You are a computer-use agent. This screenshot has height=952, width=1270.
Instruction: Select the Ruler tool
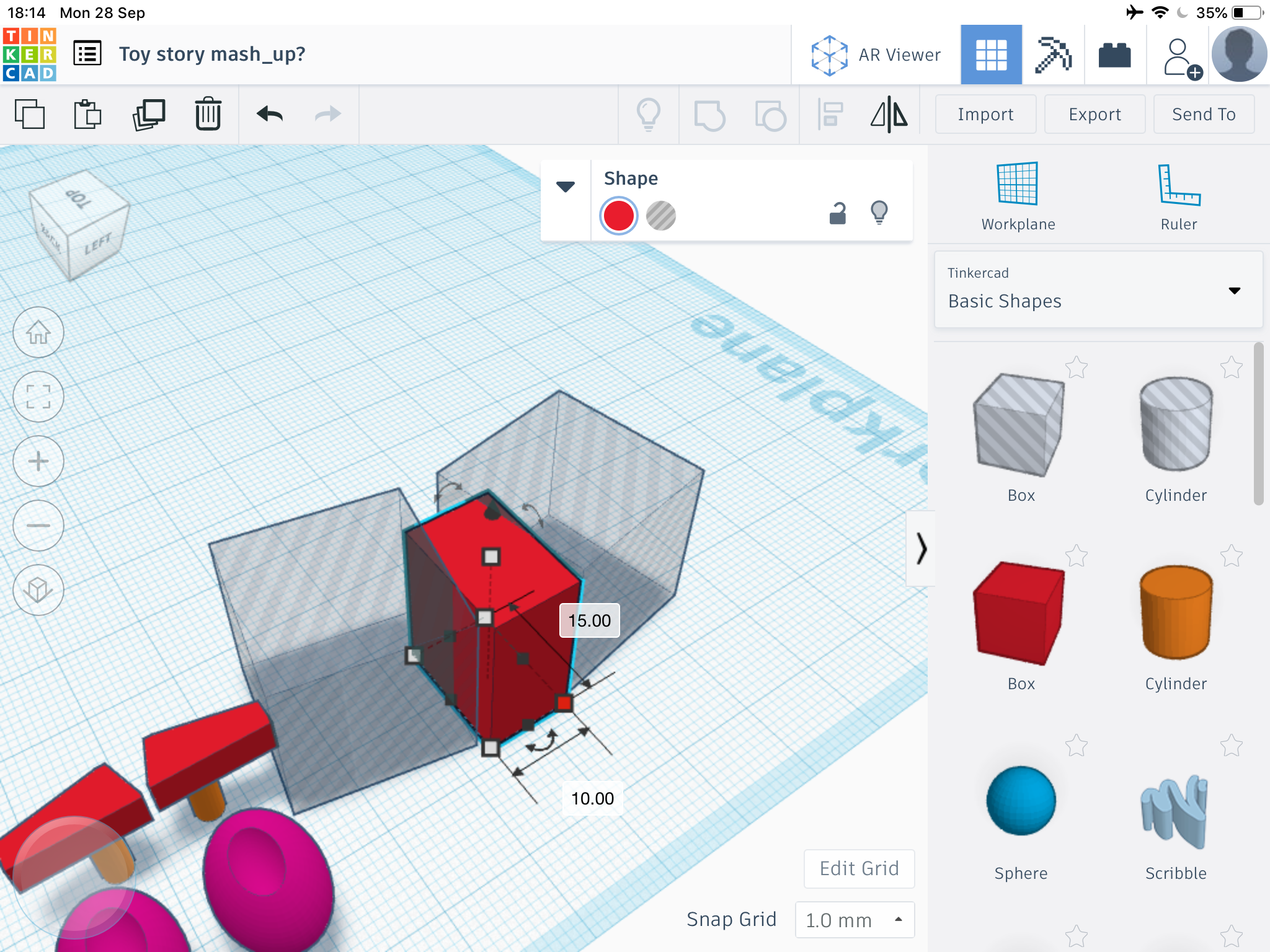[x=1179, y=196]
